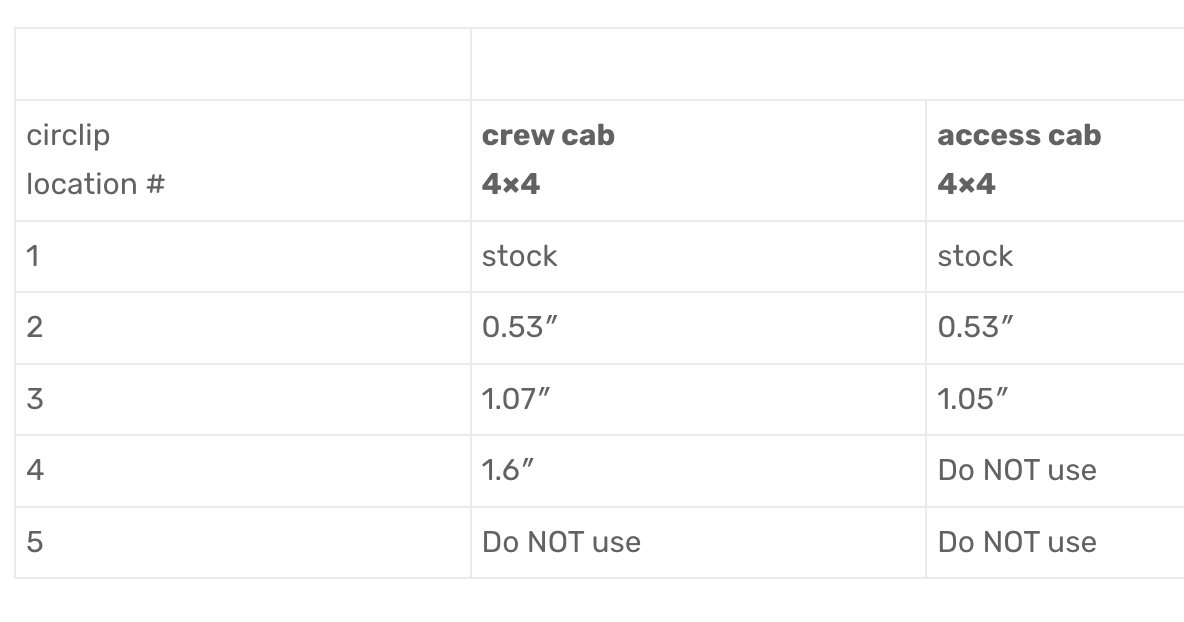Click 'stock' in the crew cab column
The width and height of the screenshot is (1184, 622).
click(x=520, y=256)
